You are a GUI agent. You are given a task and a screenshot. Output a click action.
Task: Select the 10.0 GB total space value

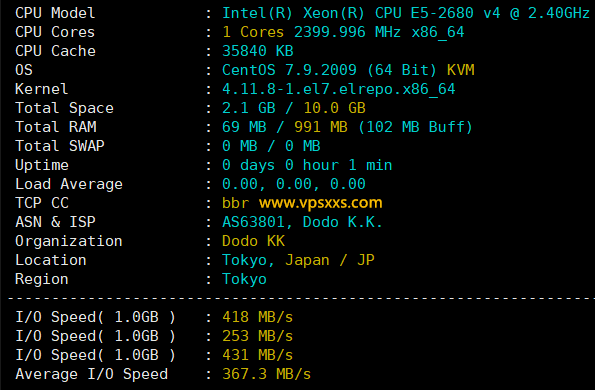(x=334, y=108)
